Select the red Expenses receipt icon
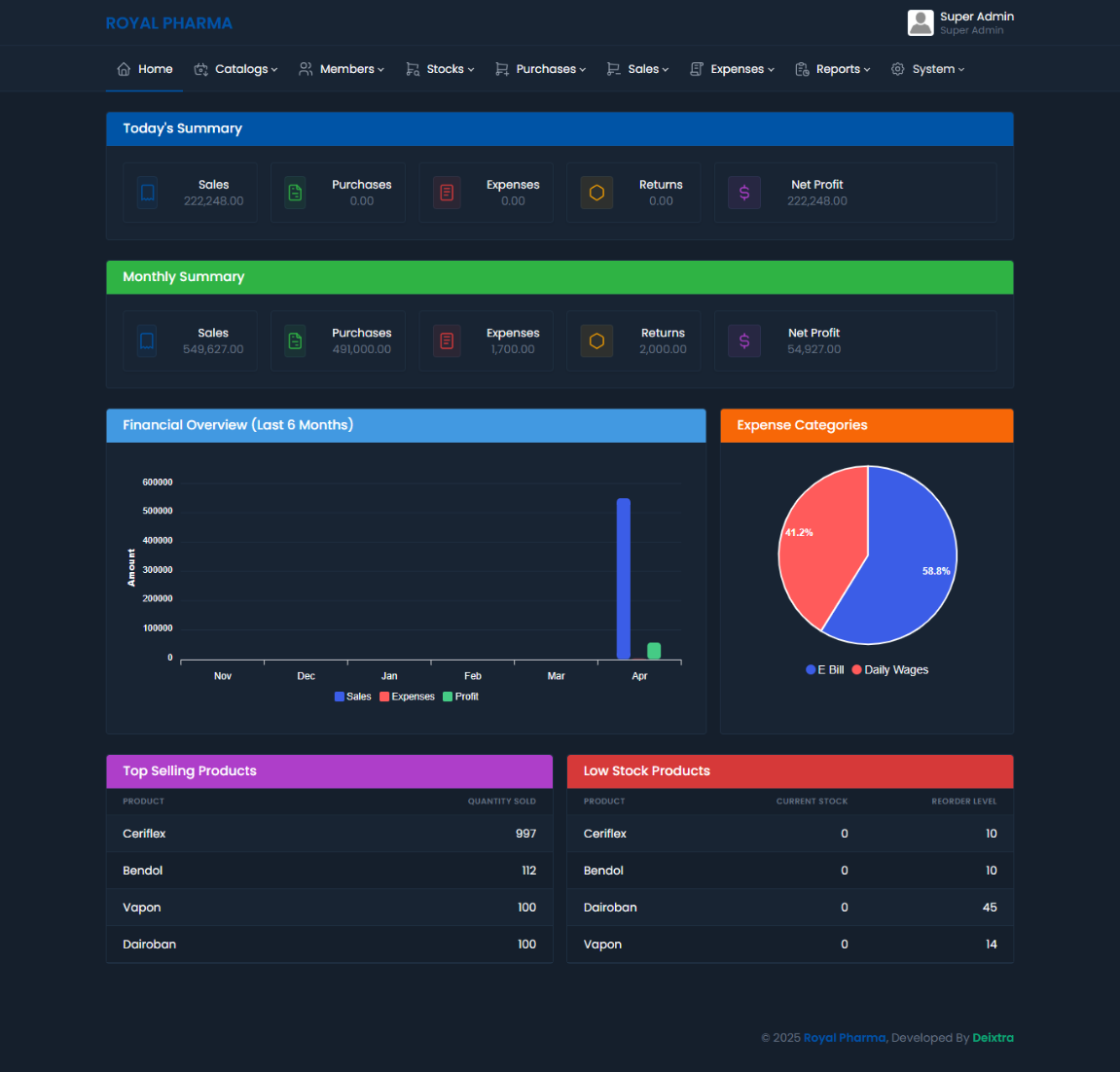The height and width of the screenshot is (1072, 1120). 447,192
